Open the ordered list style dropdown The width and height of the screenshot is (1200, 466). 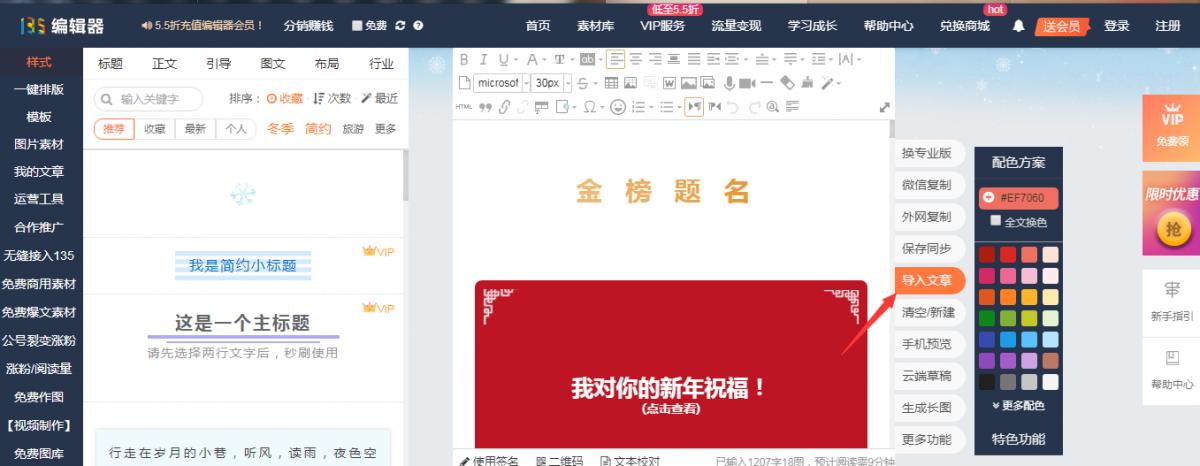(652, 107)
